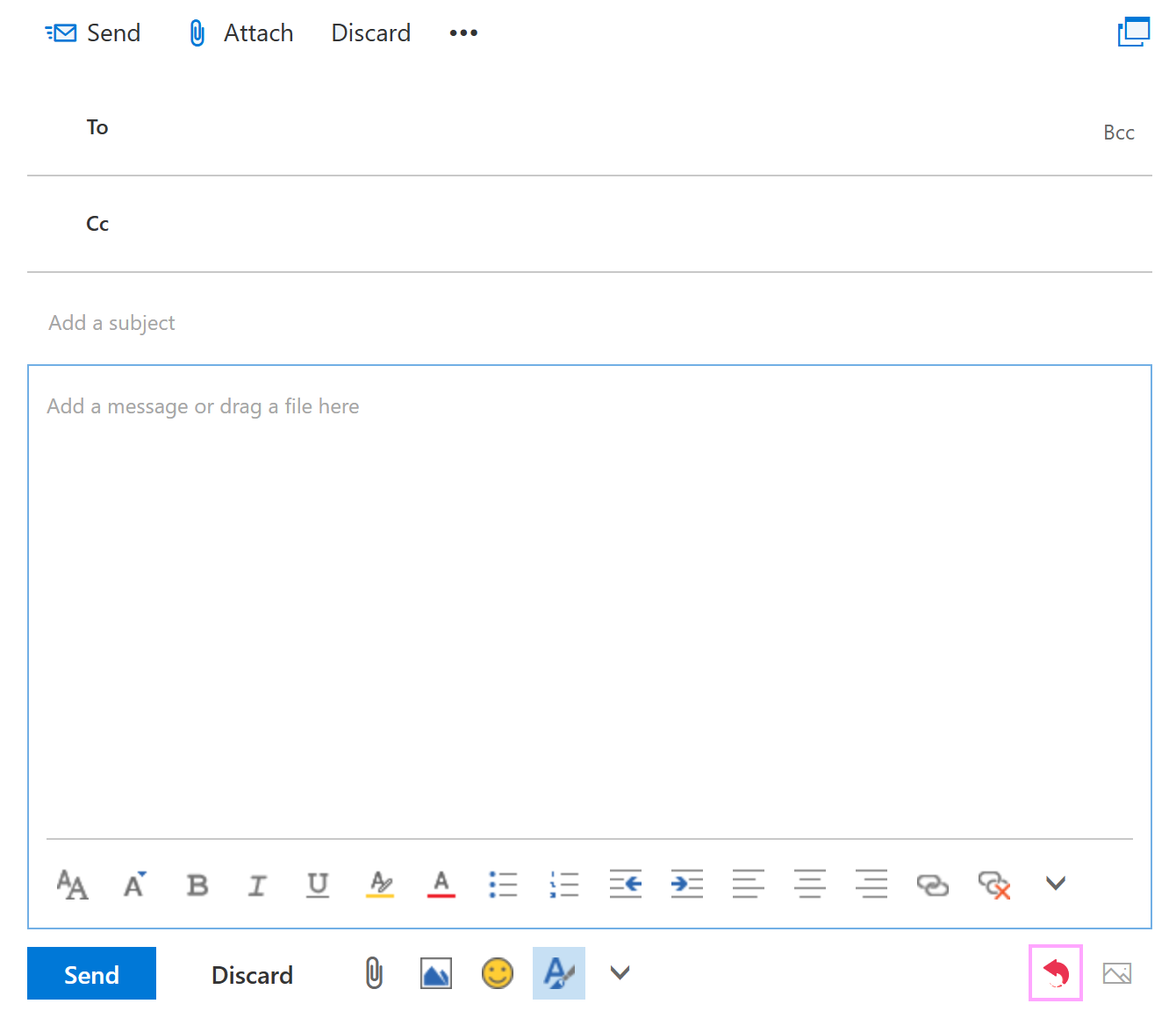Open the highlight color tool

click(x=379, y=885)
